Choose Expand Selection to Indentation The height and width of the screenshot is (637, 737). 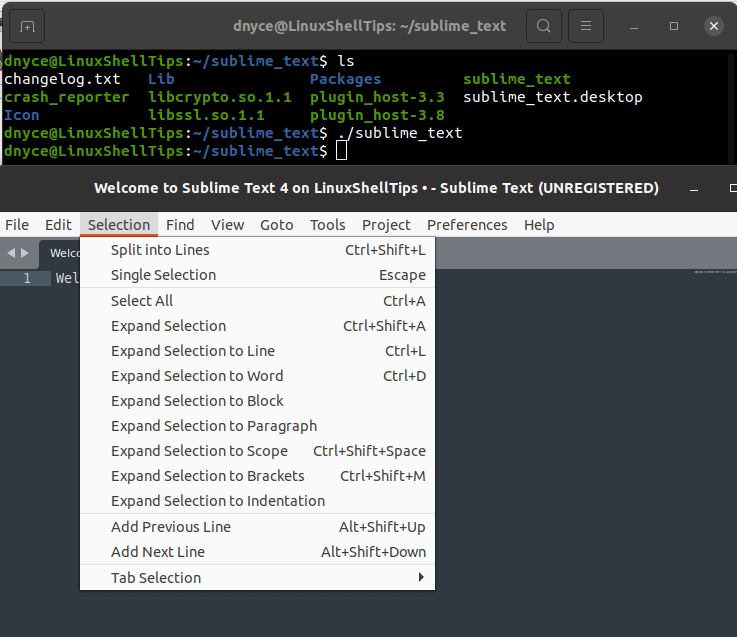258,501
